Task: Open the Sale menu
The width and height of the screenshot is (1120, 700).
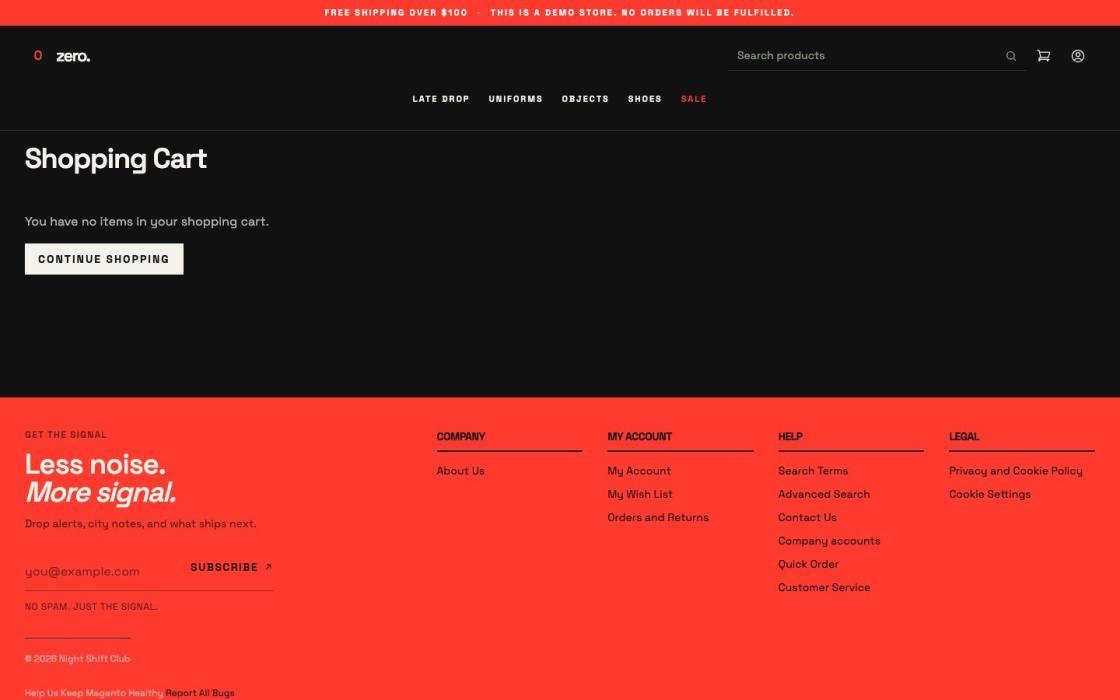Action: tap(694, 99)
